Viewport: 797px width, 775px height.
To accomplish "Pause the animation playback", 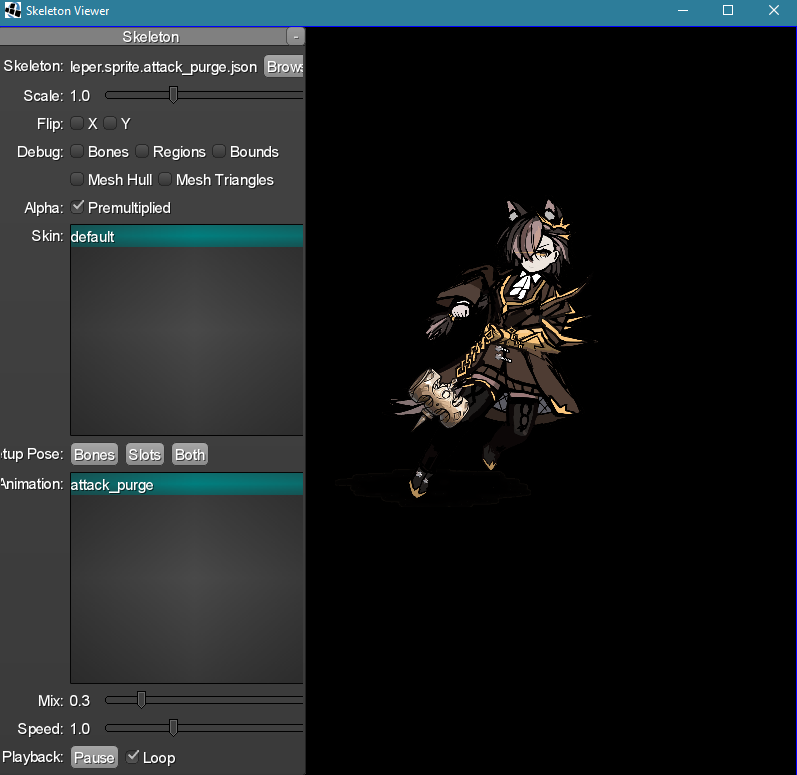I will (x=95, y=757).
